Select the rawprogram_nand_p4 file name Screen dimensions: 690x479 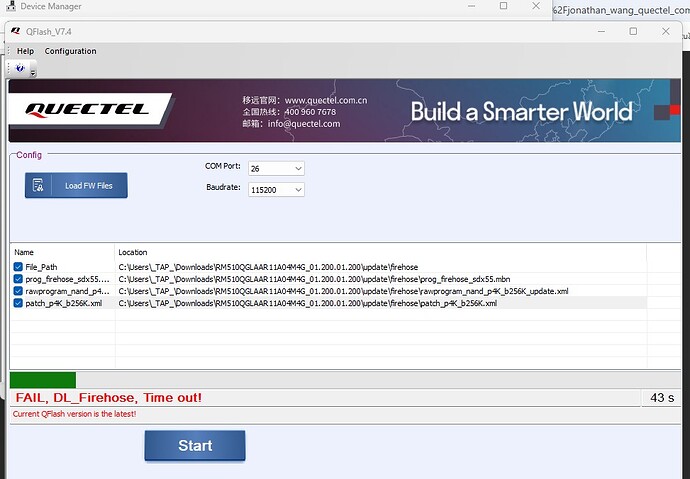pyautogui.click(x=67, y=291)
